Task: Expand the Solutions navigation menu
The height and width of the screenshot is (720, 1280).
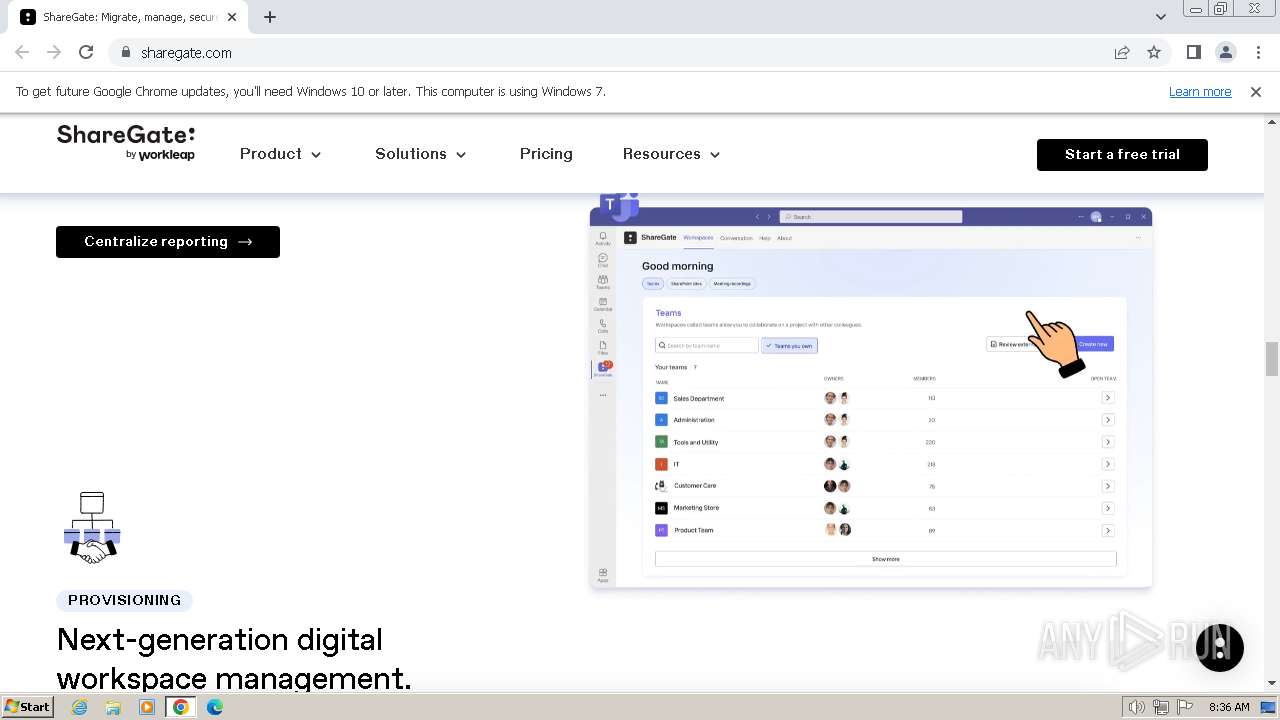Action: [x=421, y=154]
